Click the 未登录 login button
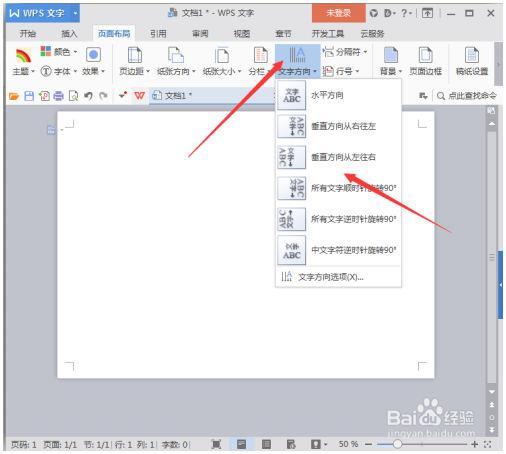Image resolution: width=506 pixels, height=454 pixels. click(x=338, y=13)
